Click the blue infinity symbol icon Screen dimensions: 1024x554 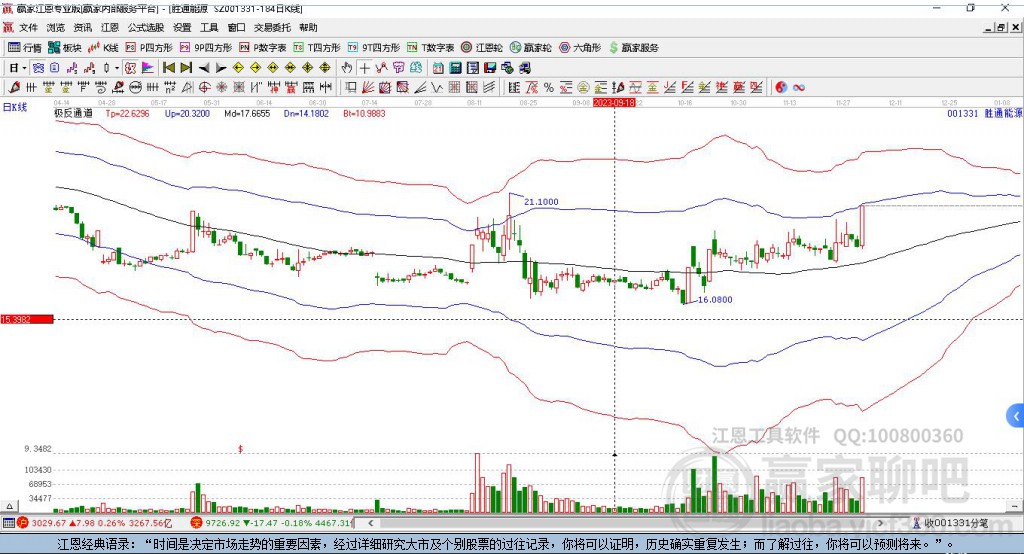(799, 87)
